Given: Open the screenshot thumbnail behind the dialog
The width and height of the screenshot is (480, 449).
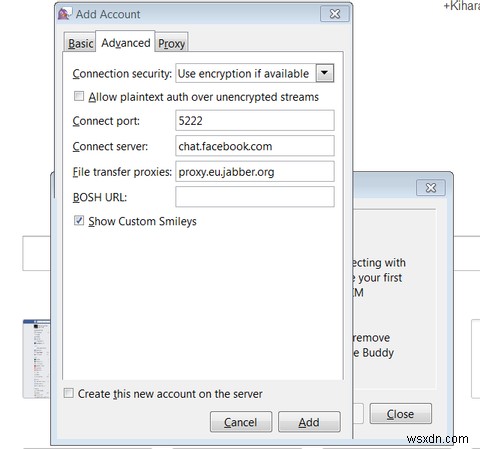Looking at the screenshot, I should (x=36, y=359).
